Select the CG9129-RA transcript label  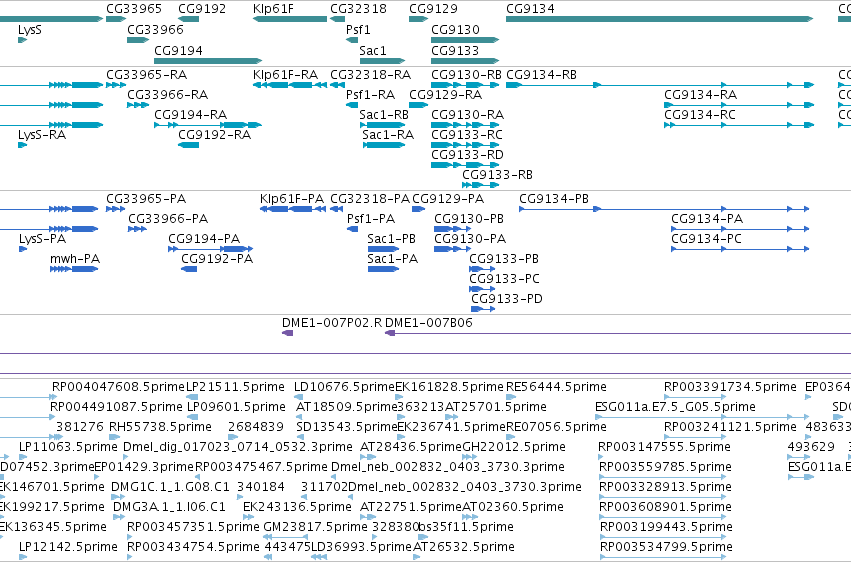tap(446, 94)
